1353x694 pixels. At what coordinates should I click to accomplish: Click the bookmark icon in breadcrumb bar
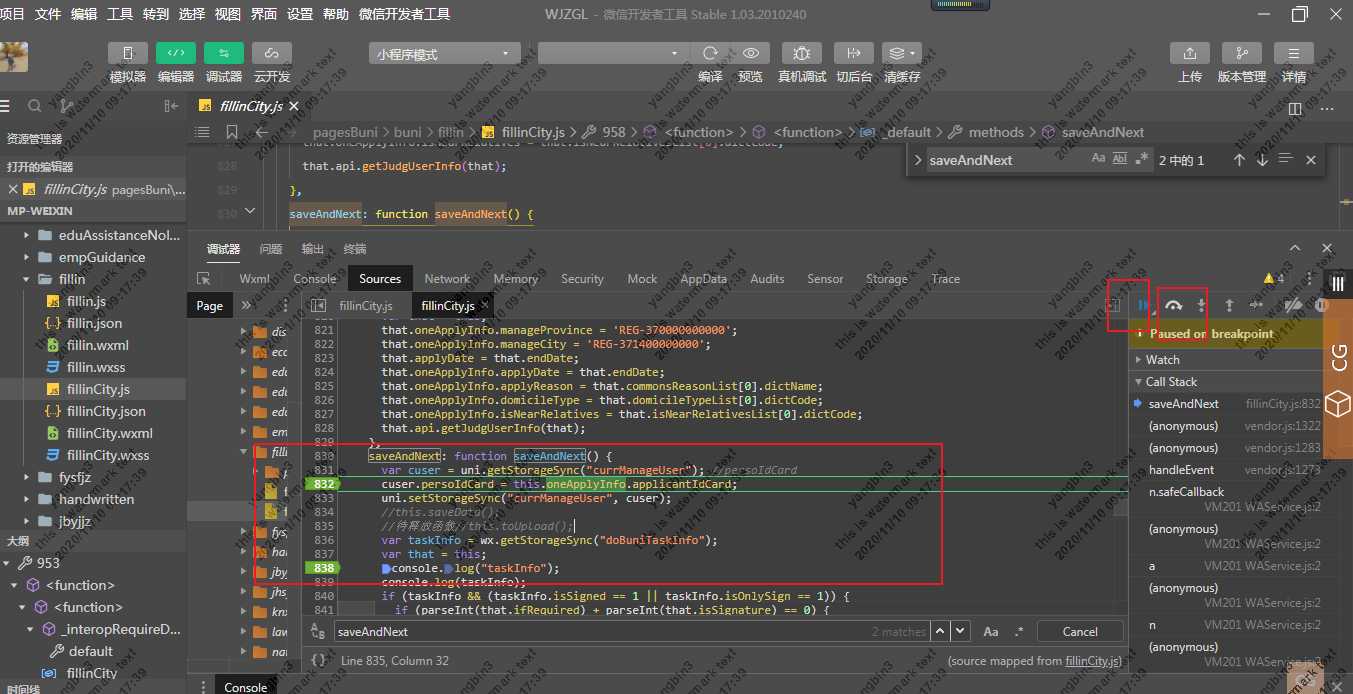coord(232,132)
